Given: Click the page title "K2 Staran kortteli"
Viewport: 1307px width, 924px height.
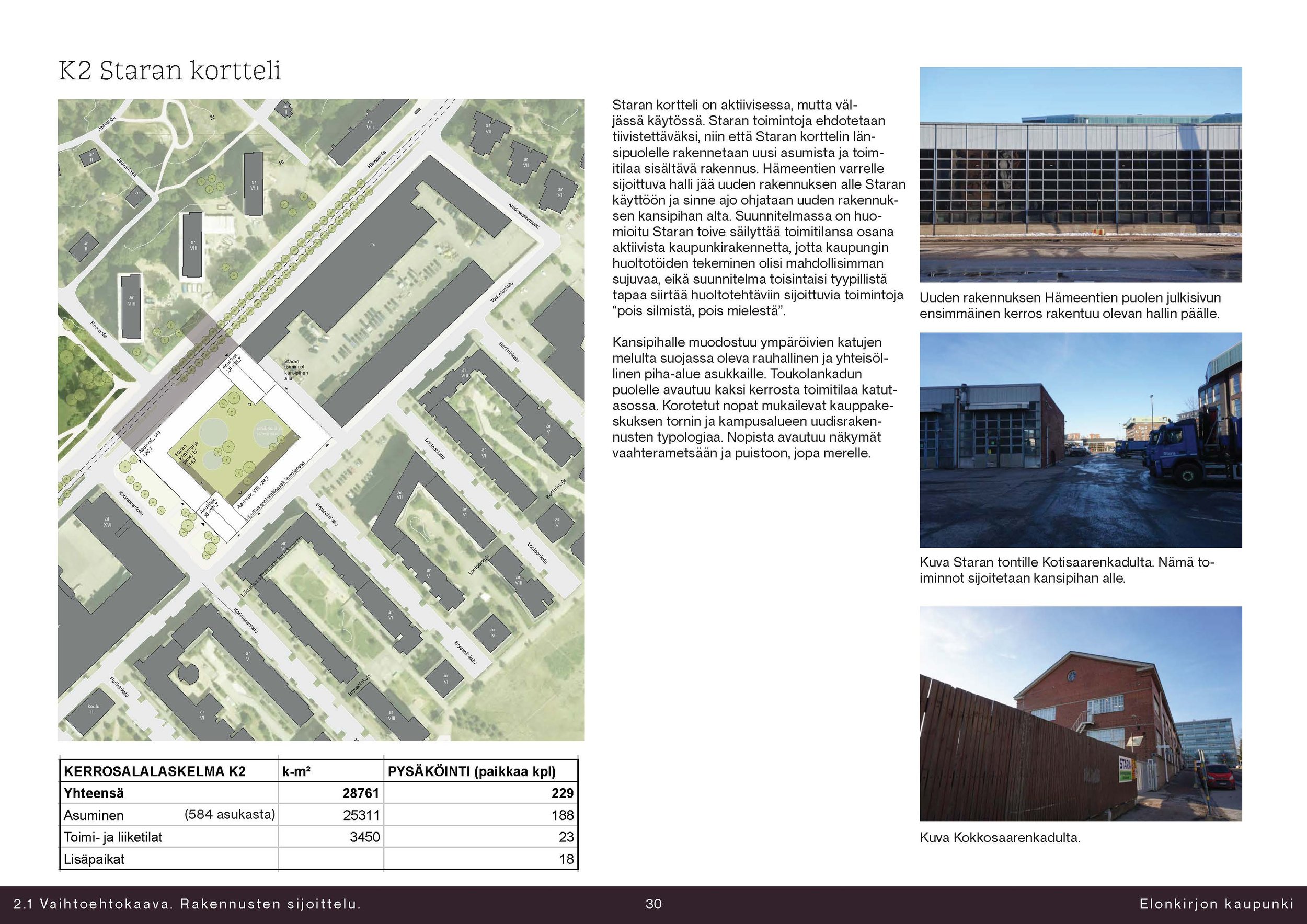Looking at the screenshot, I should [171, 70].
